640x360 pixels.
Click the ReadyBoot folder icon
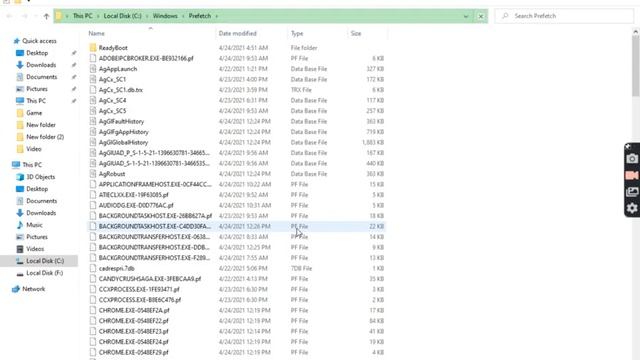pyautogui.click(x=93, y=48)
